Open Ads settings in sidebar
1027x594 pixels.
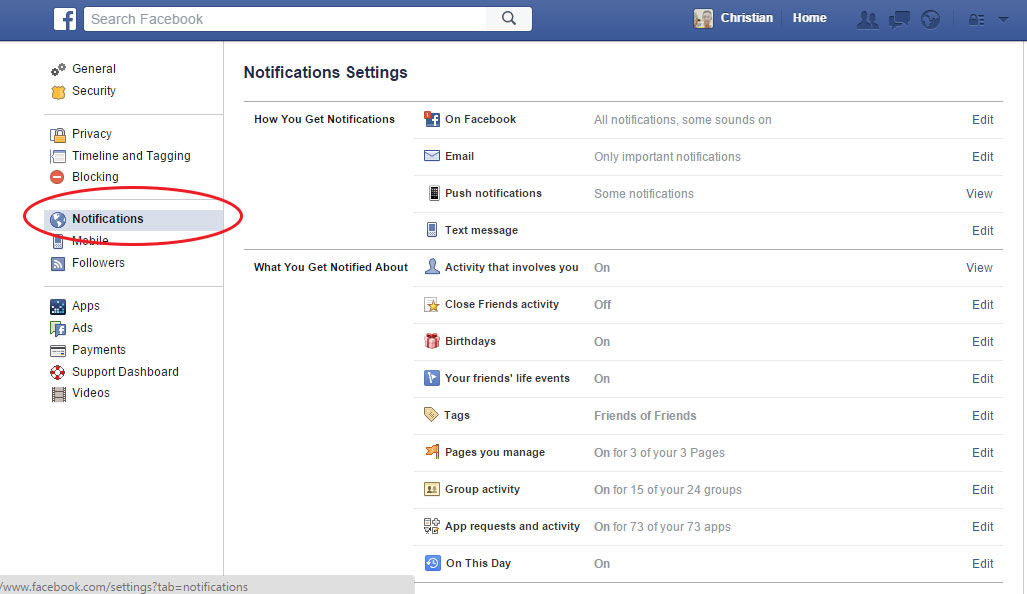click(83, 327)
